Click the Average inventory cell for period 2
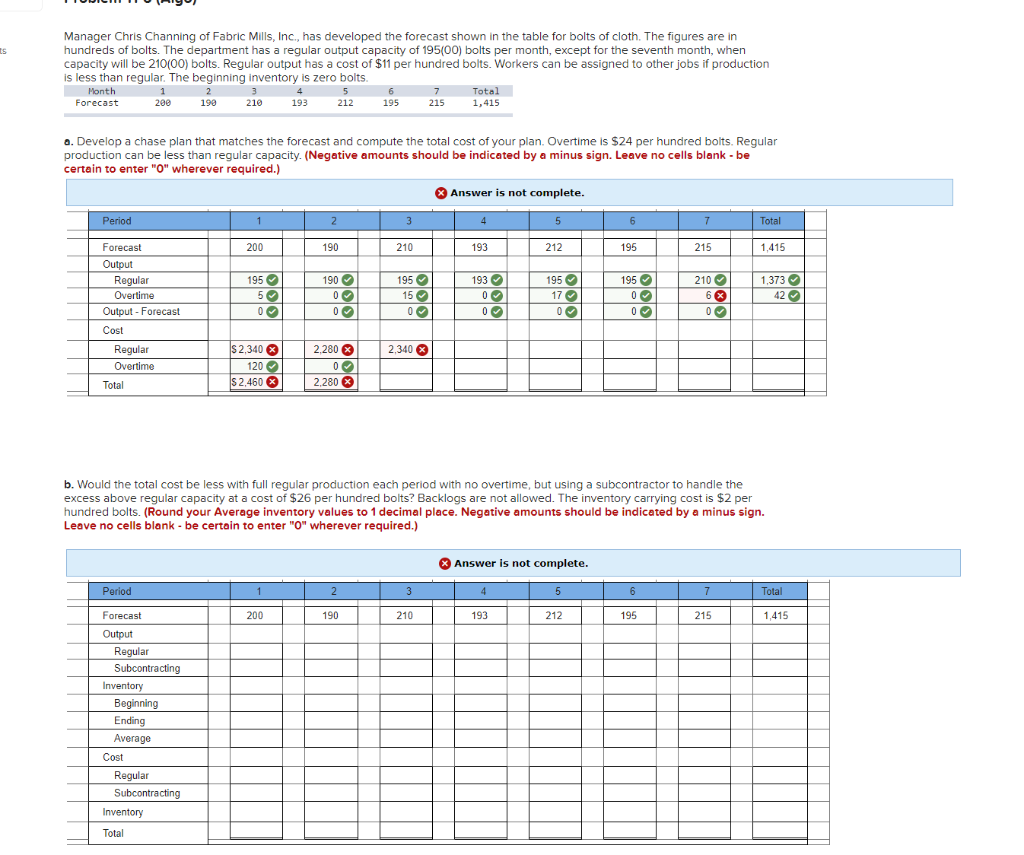1024x855 pixels. 330,738
